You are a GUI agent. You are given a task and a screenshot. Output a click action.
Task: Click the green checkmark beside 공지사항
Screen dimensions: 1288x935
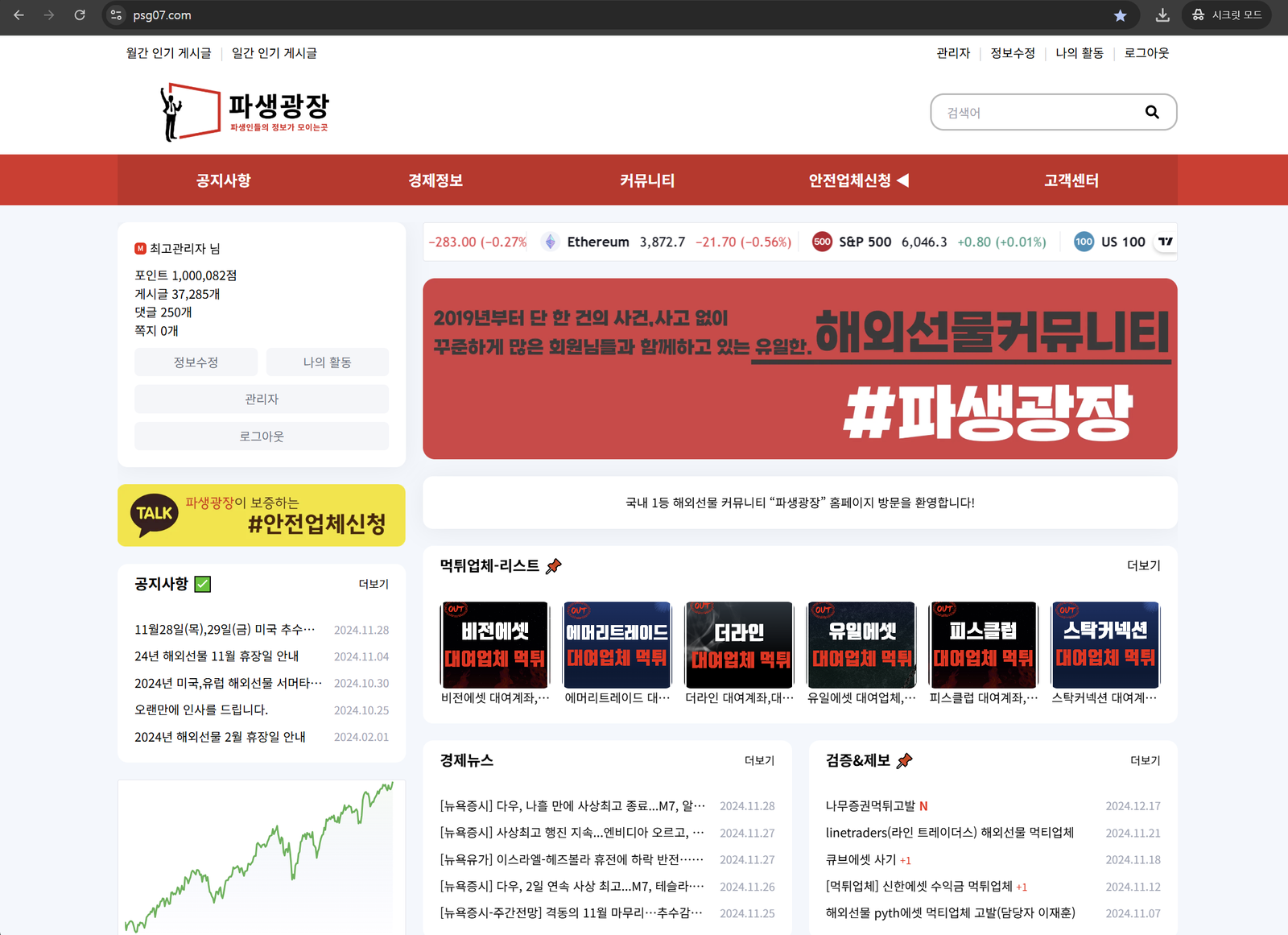(x=203, y=585)
